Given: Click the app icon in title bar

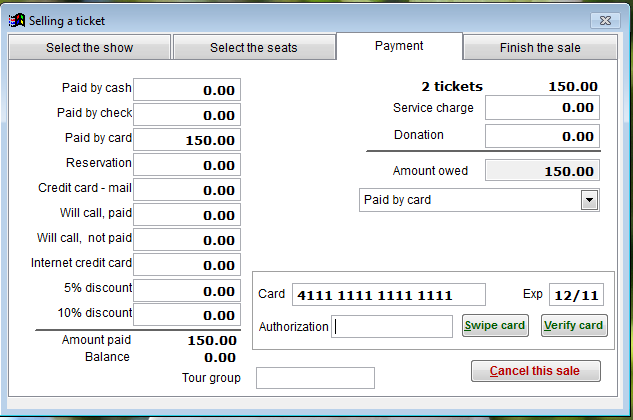Looking at the screenshot, I should tap(15, 20).
